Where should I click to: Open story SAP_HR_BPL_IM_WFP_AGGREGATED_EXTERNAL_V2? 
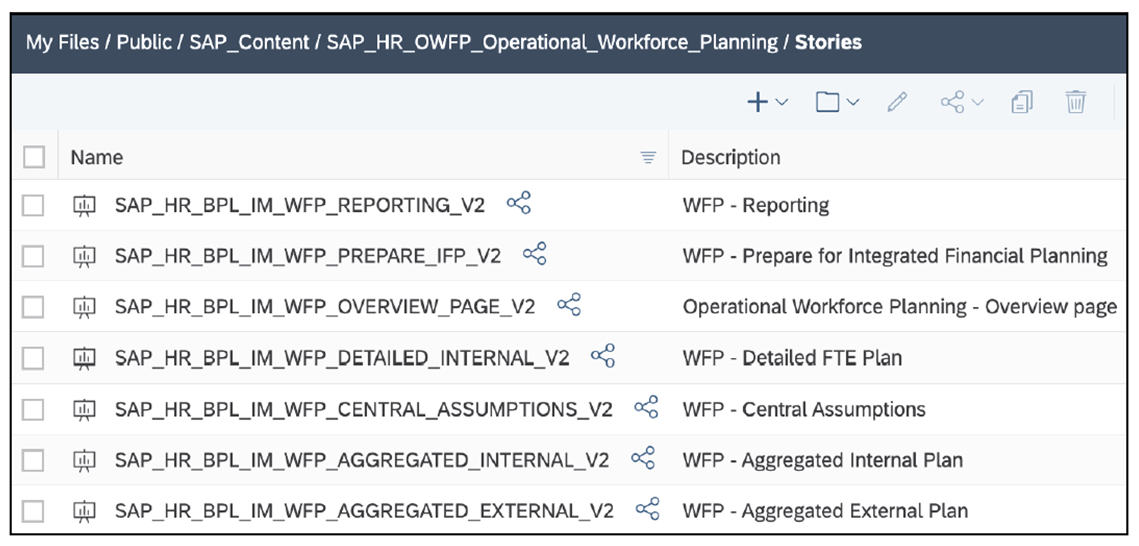(x=364, y=511)
